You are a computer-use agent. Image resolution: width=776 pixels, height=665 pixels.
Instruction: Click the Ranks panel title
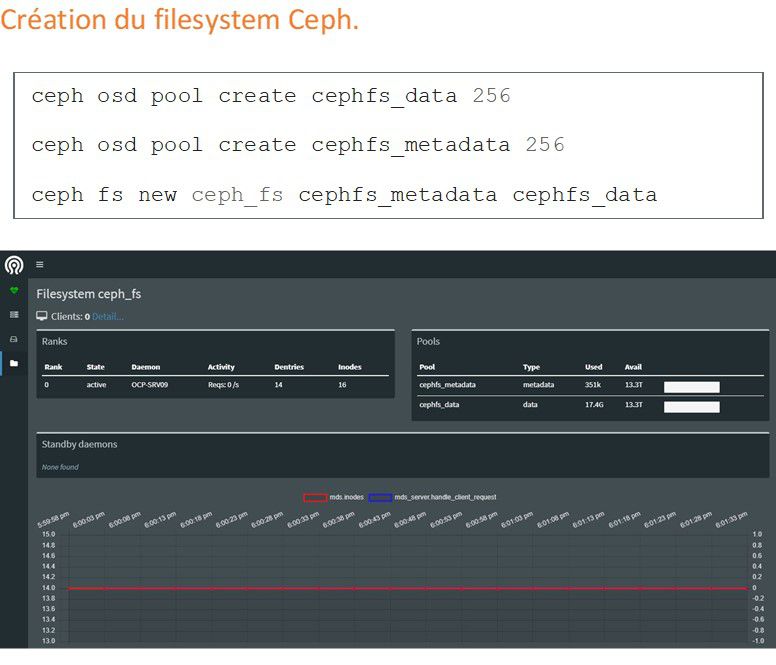click(x=54, y=341)
